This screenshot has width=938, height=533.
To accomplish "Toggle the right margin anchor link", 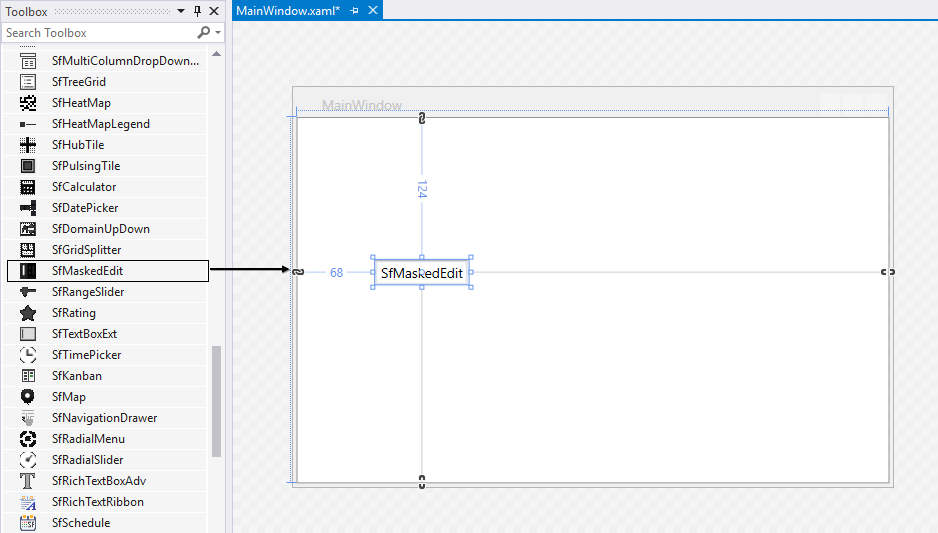I will [x=888, y=272].
